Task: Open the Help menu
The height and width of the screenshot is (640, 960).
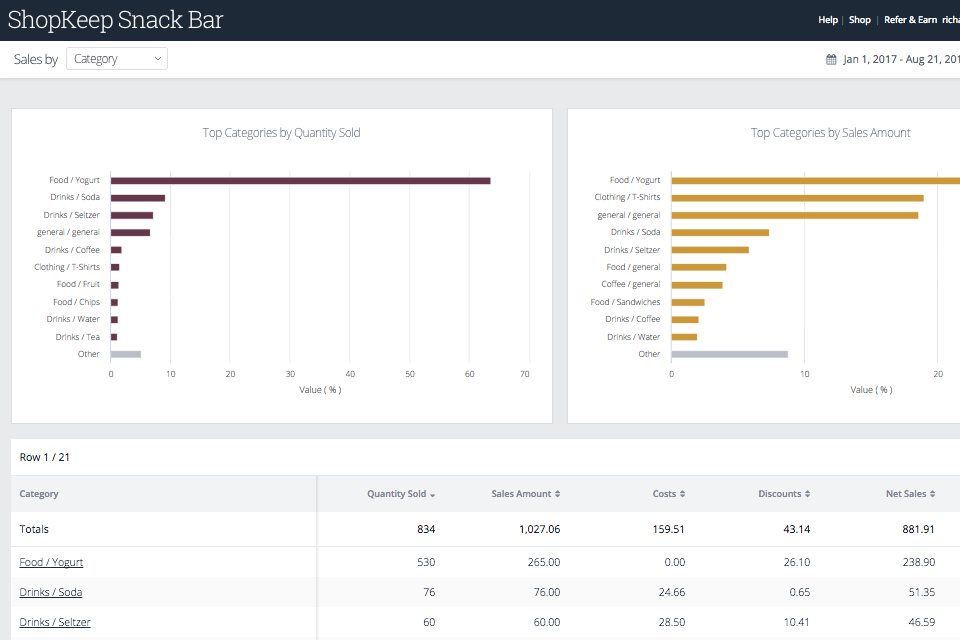Action: point(827,20)
